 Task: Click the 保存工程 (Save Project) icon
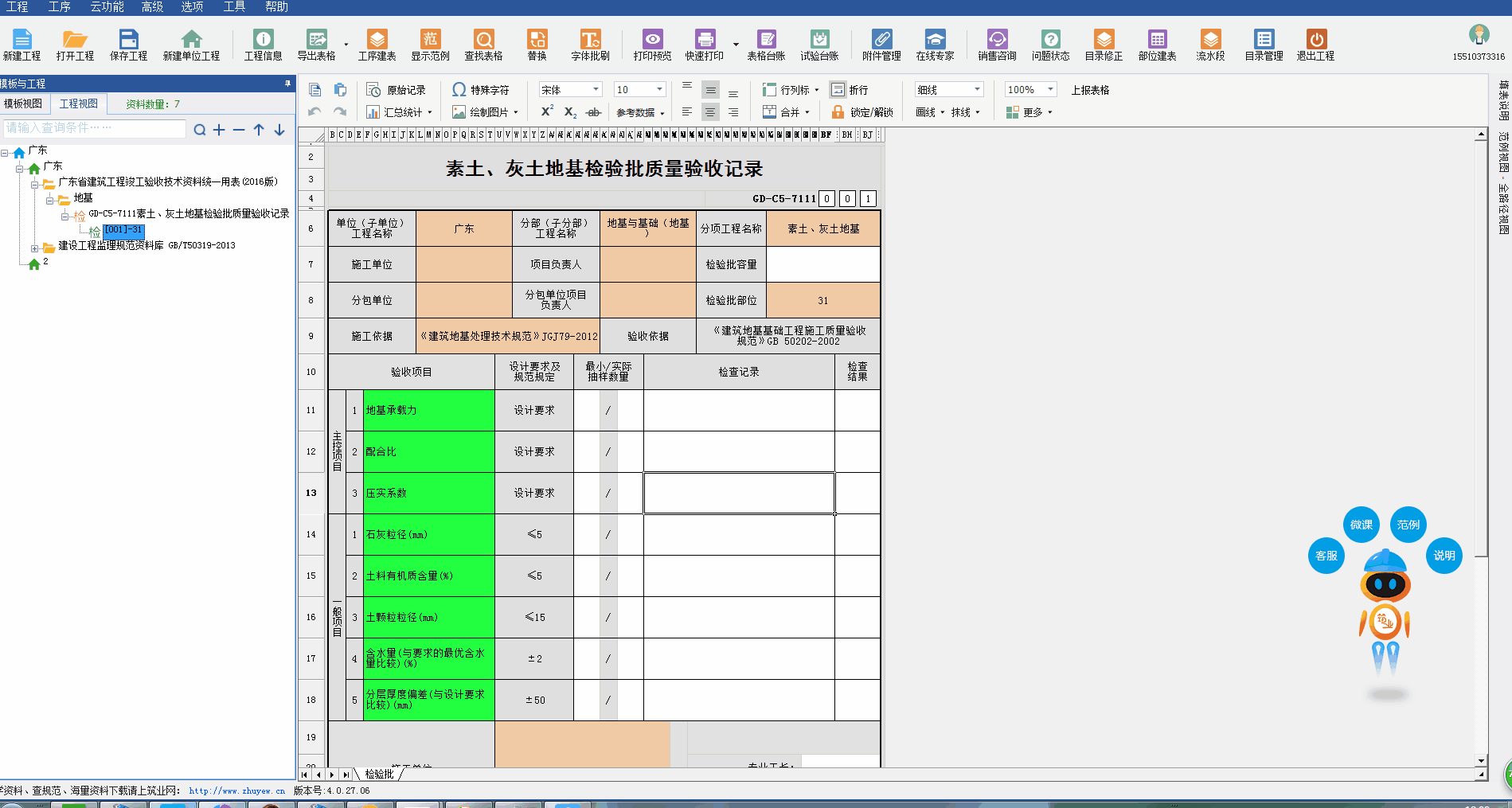[128, 40]
